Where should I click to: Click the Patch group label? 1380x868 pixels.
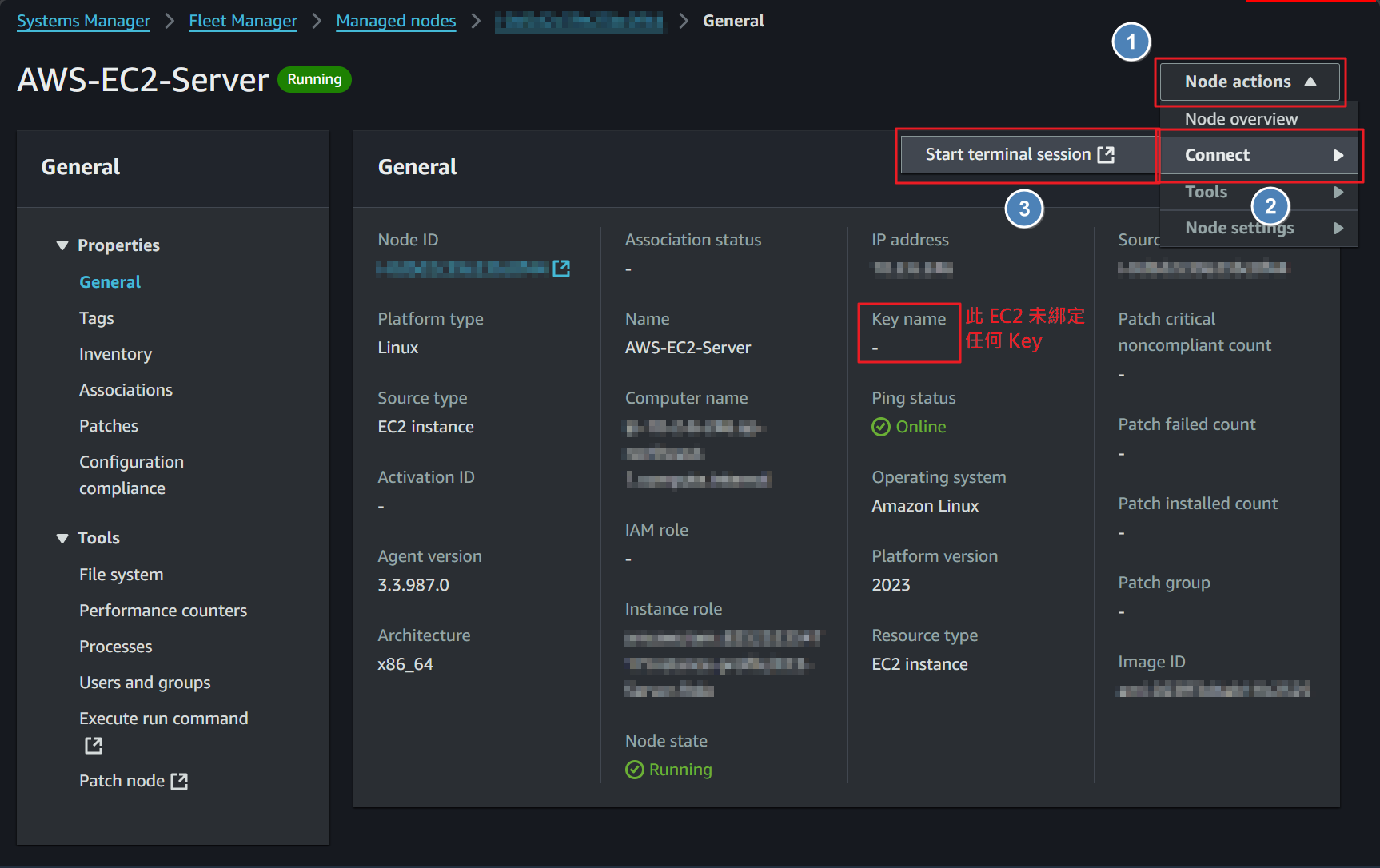[x=1164, y=583]
